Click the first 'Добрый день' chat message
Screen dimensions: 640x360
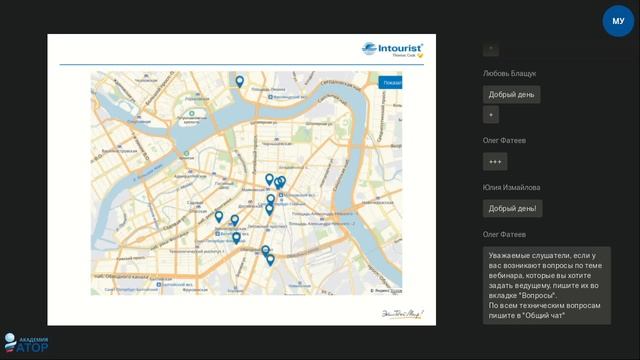511,94
